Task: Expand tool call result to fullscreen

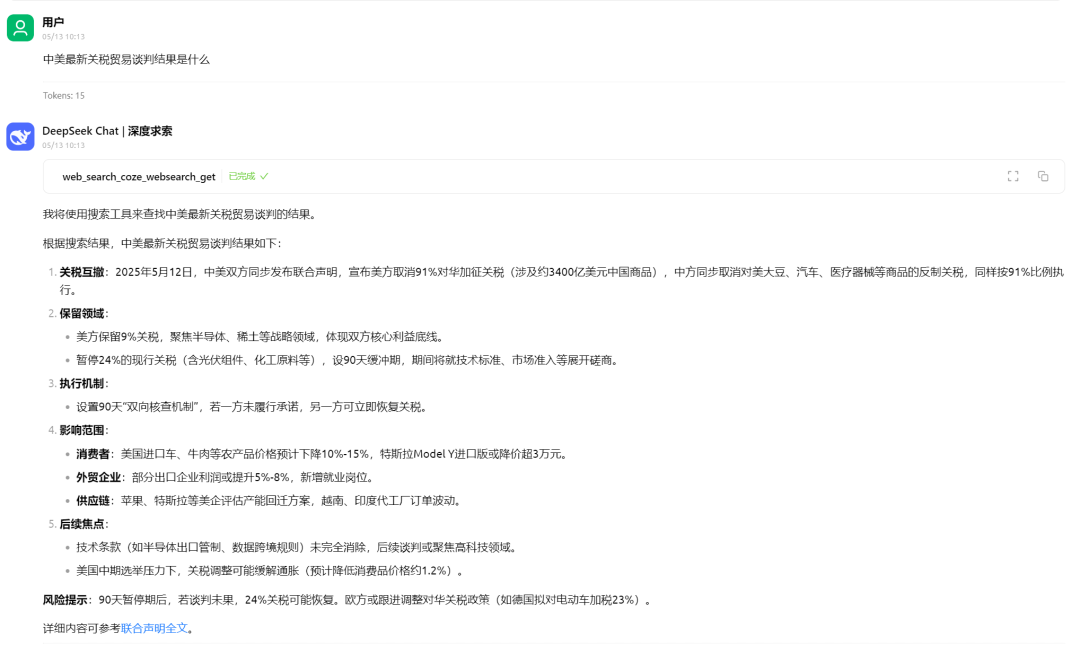Action: click(1012, 176)
